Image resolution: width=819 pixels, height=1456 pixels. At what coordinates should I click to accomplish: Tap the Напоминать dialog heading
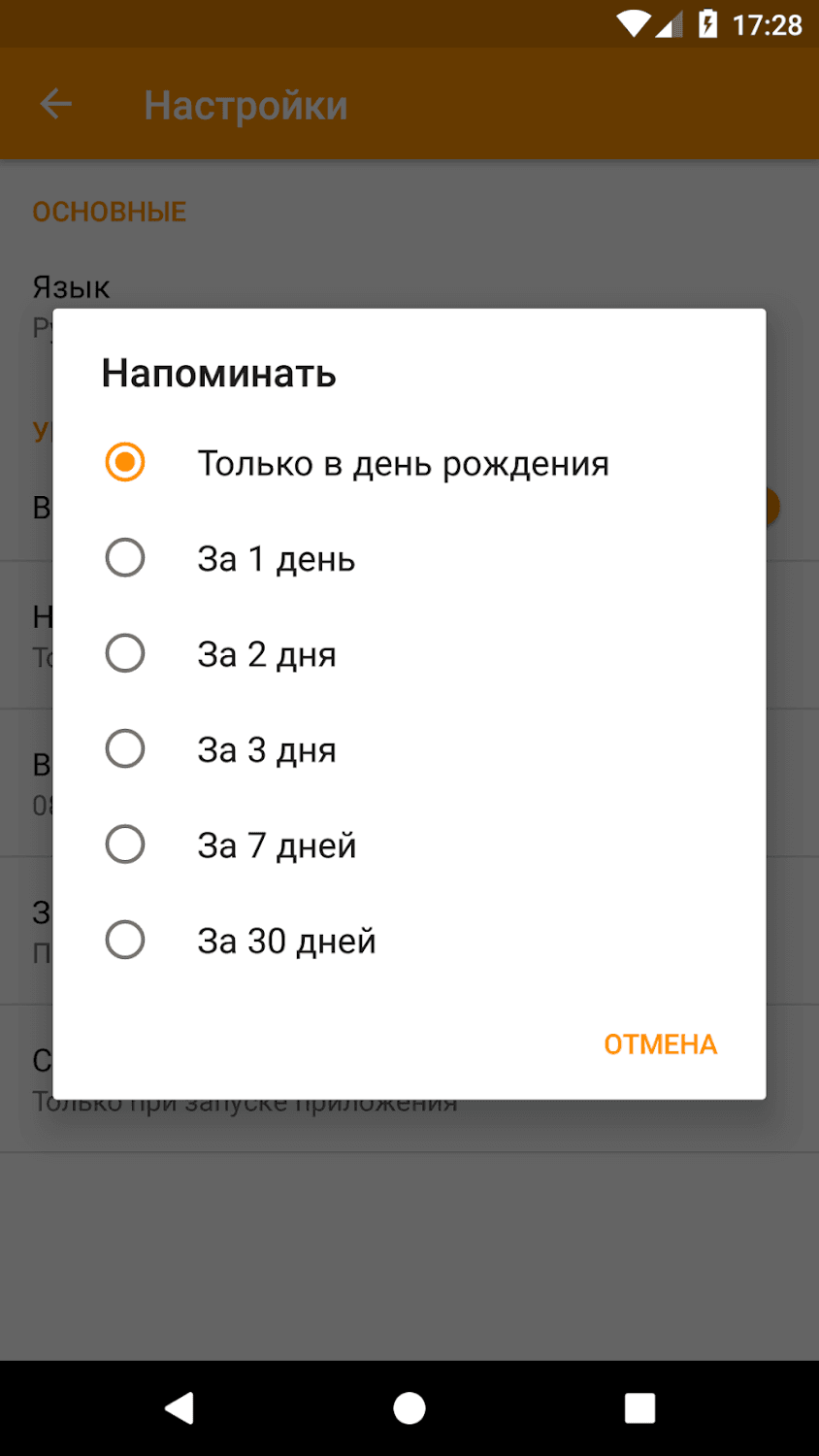[218, 374]
